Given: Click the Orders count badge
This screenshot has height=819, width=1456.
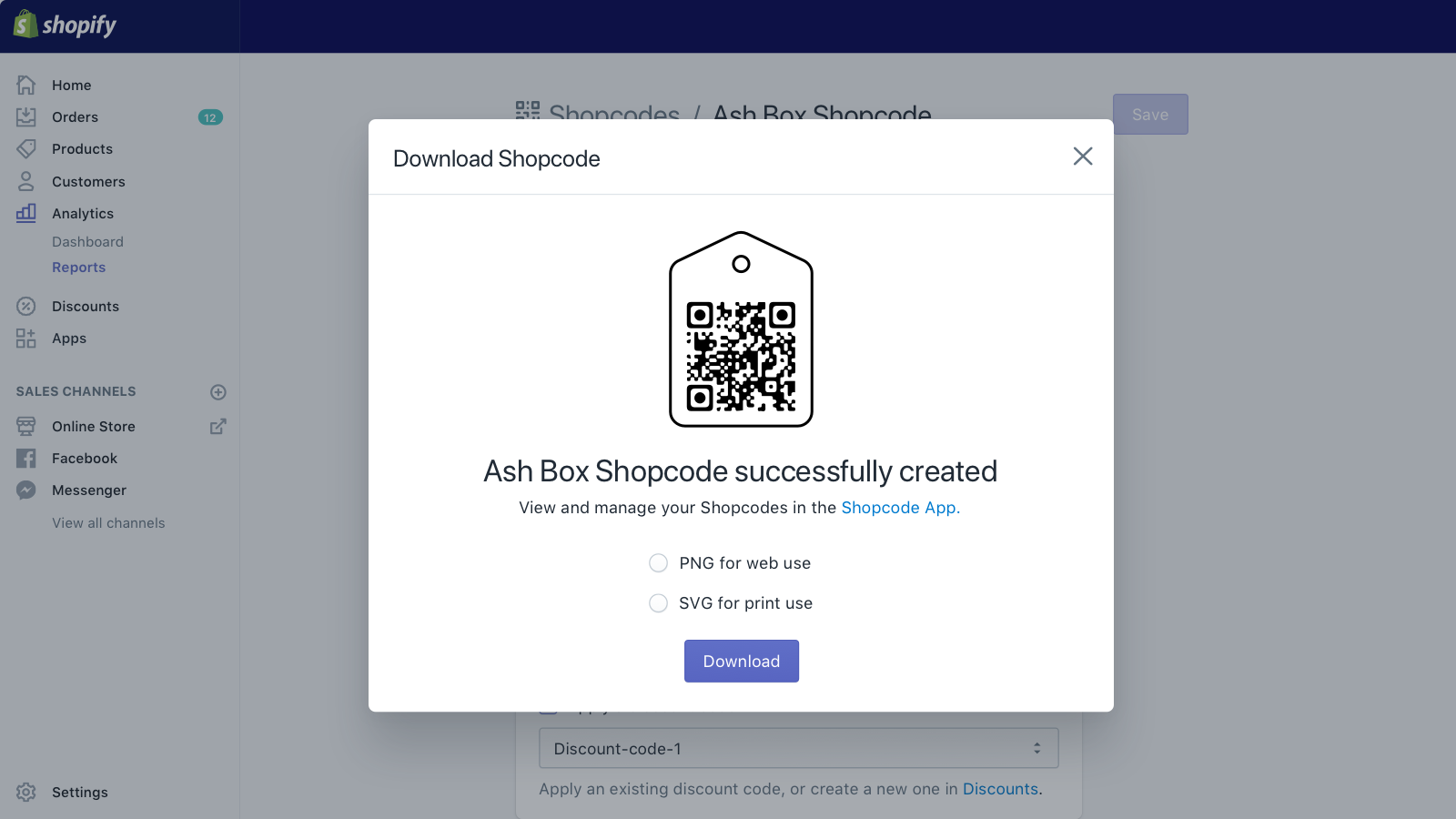Looking at the screenshot, I should [209, 116].
